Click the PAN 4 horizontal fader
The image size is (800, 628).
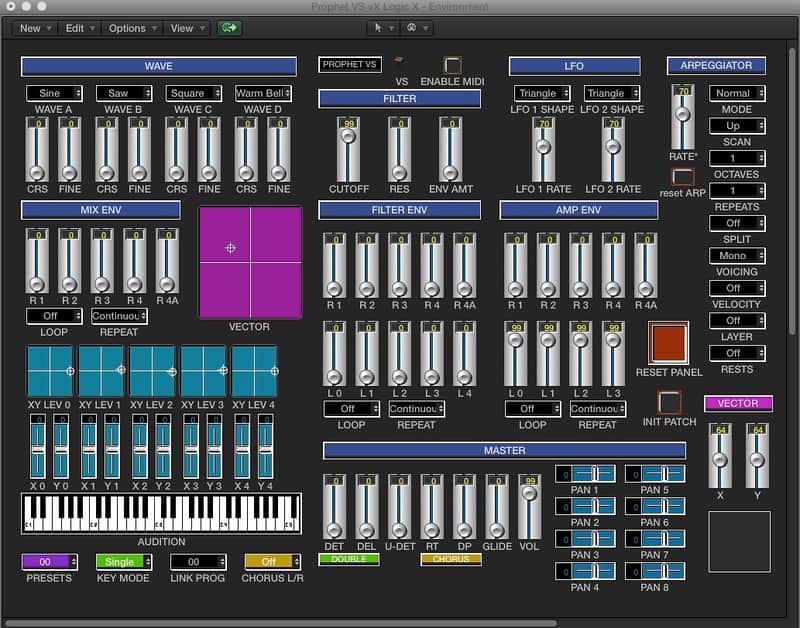pos(585,571)
